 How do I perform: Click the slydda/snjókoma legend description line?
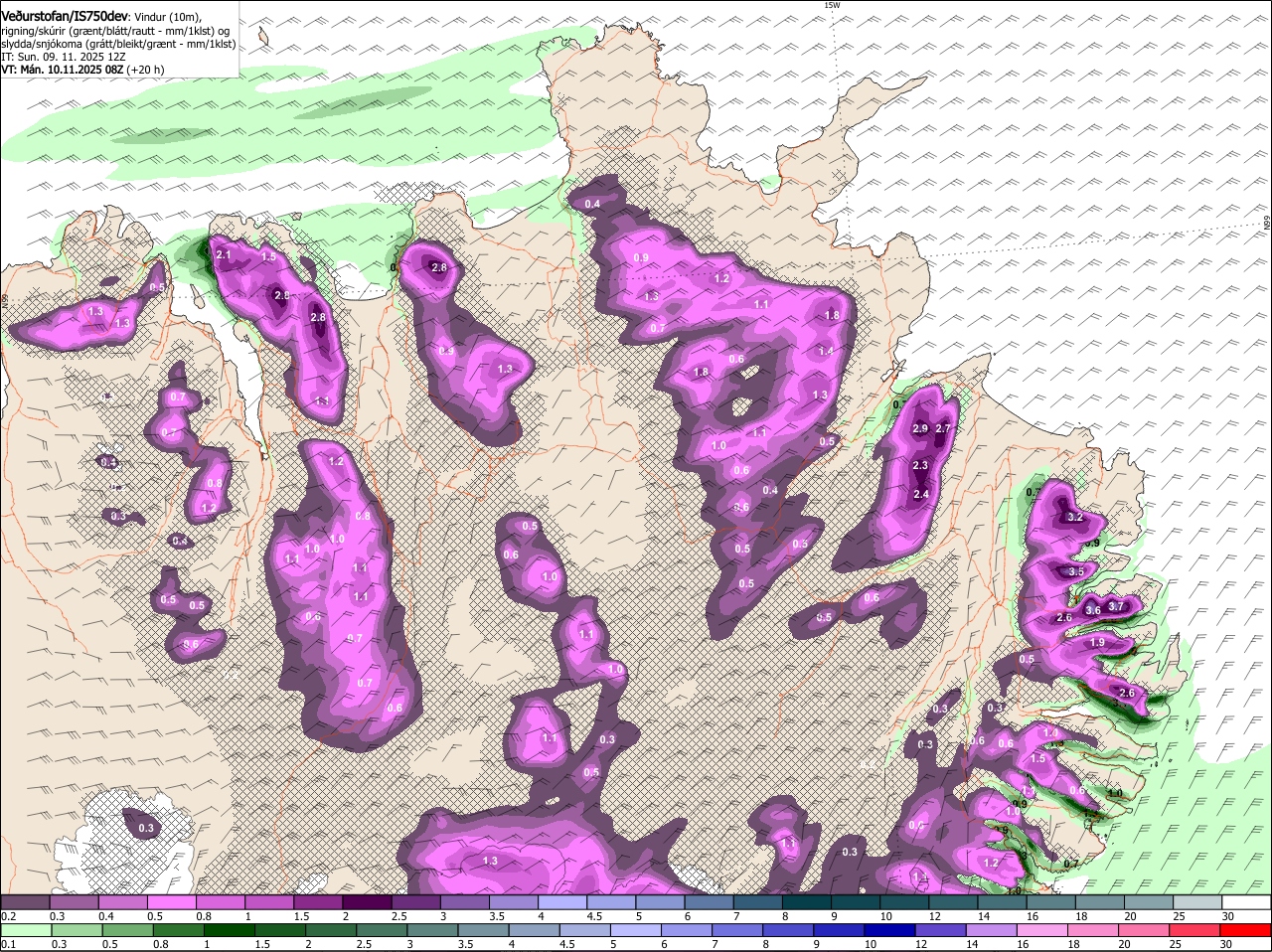coord(118,44)
